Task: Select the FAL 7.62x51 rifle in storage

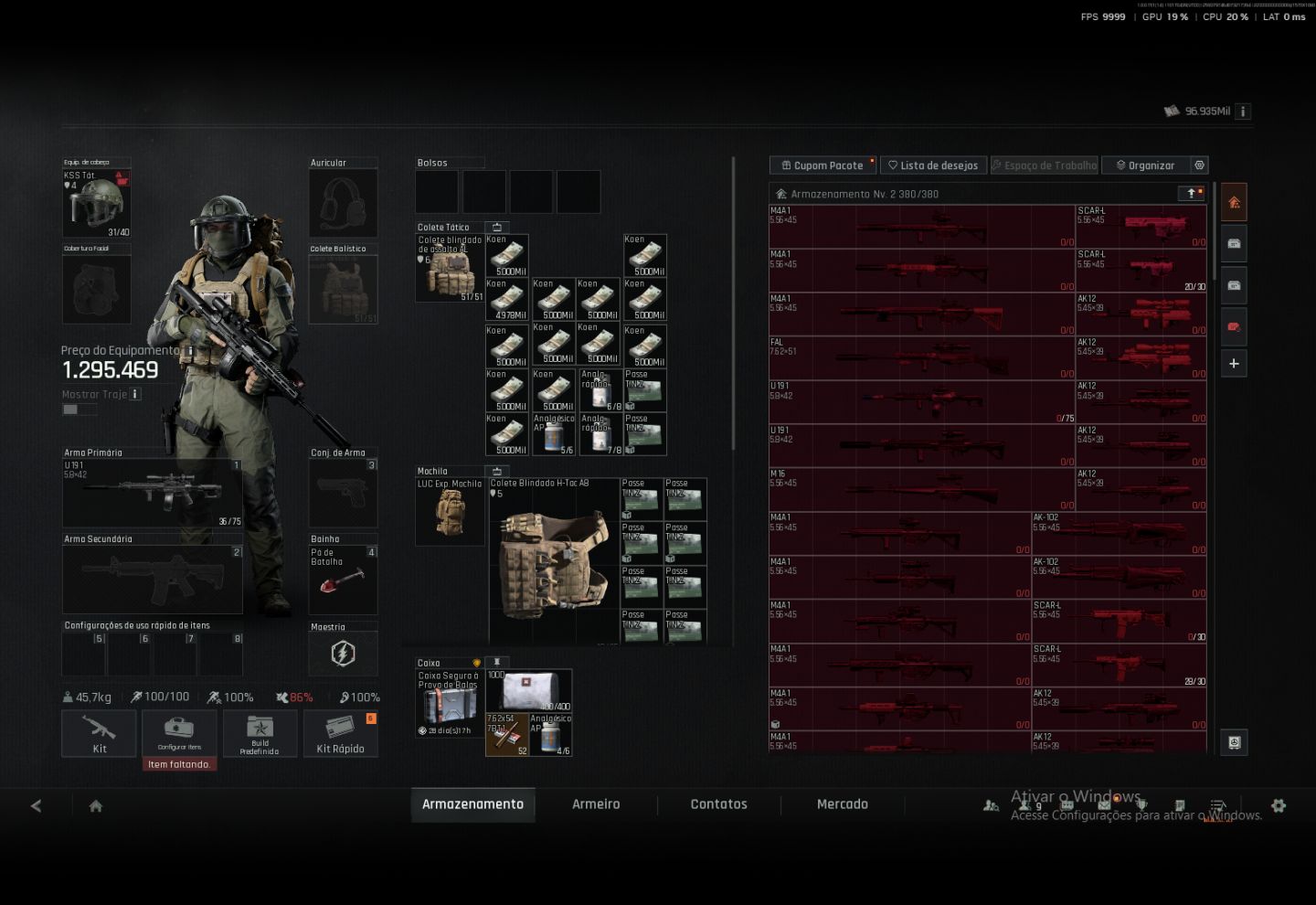Action: [x=922, y=357]
